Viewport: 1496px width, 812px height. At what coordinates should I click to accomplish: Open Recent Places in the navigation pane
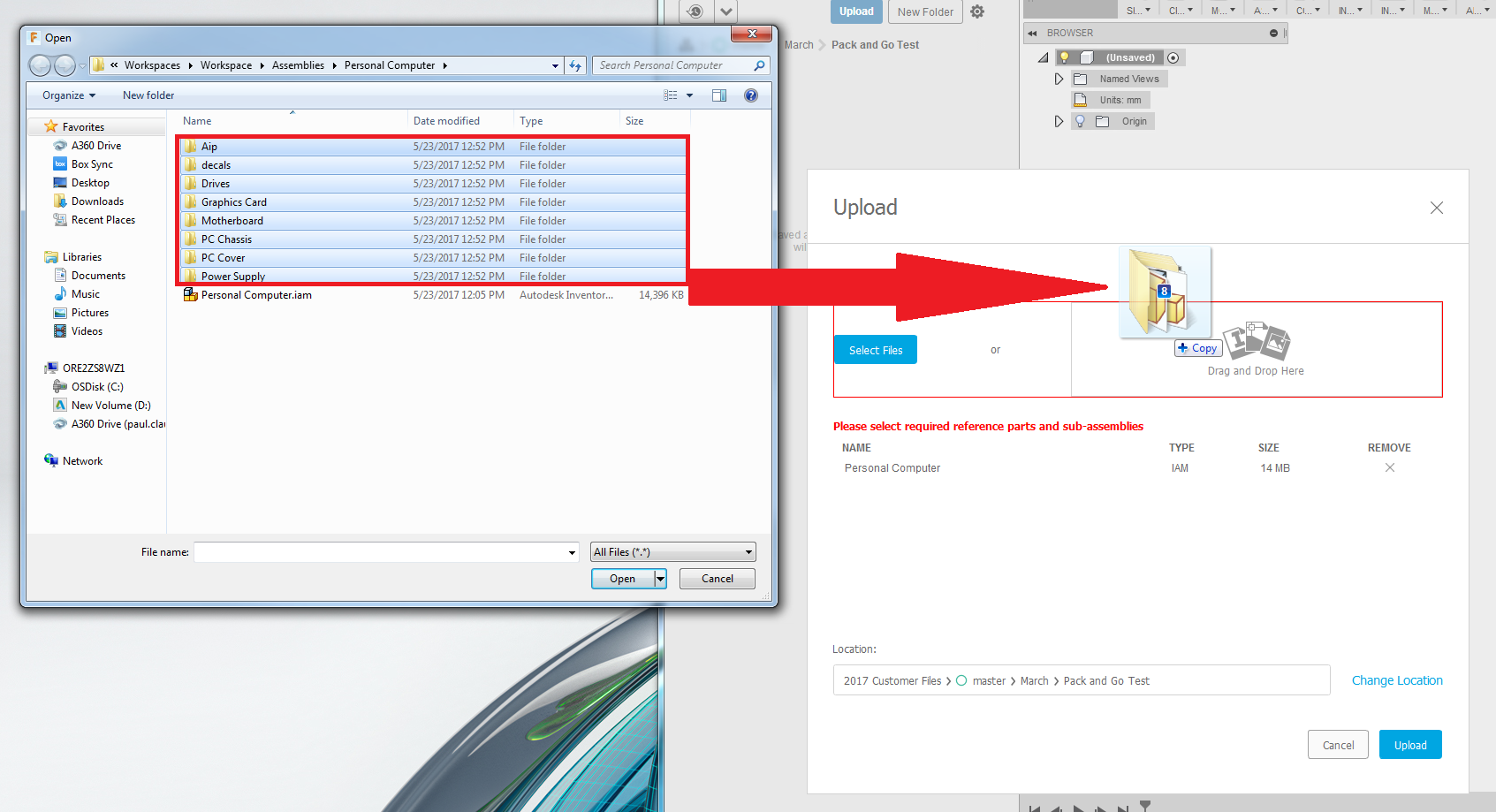coord(94,220)
